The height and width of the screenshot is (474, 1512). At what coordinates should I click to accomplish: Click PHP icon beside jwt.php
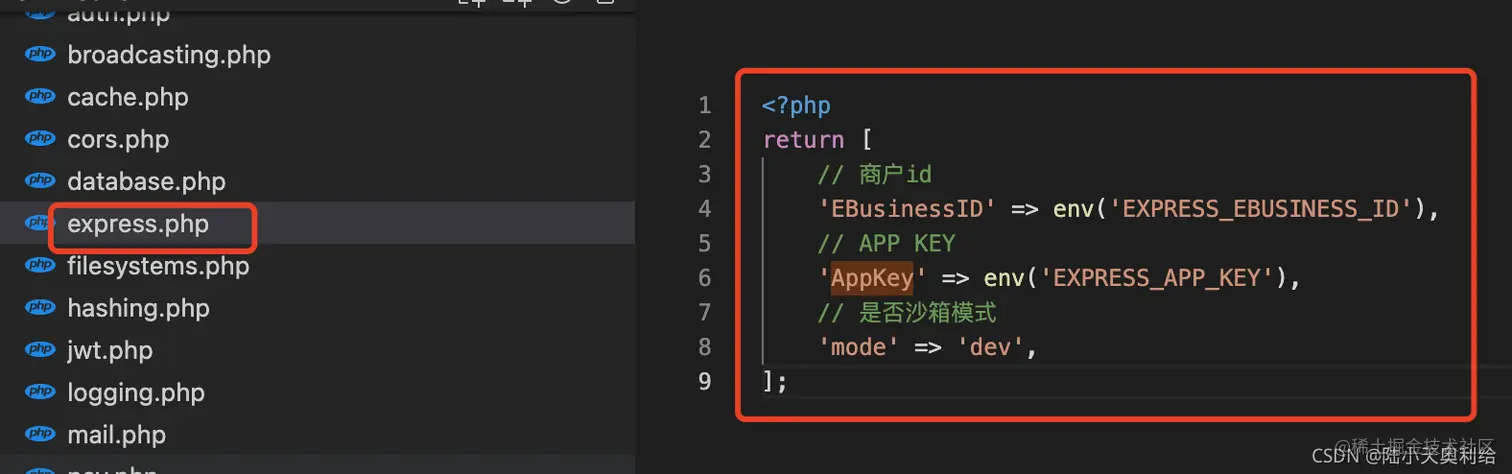[40, 351]
